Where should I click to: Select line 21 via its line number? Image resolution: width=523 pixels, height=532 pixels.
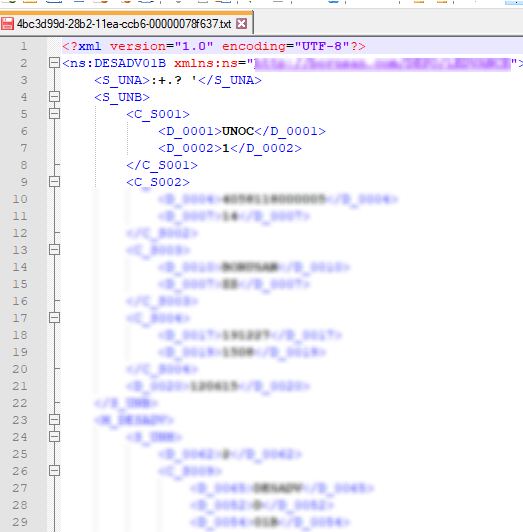click(20, 386)
